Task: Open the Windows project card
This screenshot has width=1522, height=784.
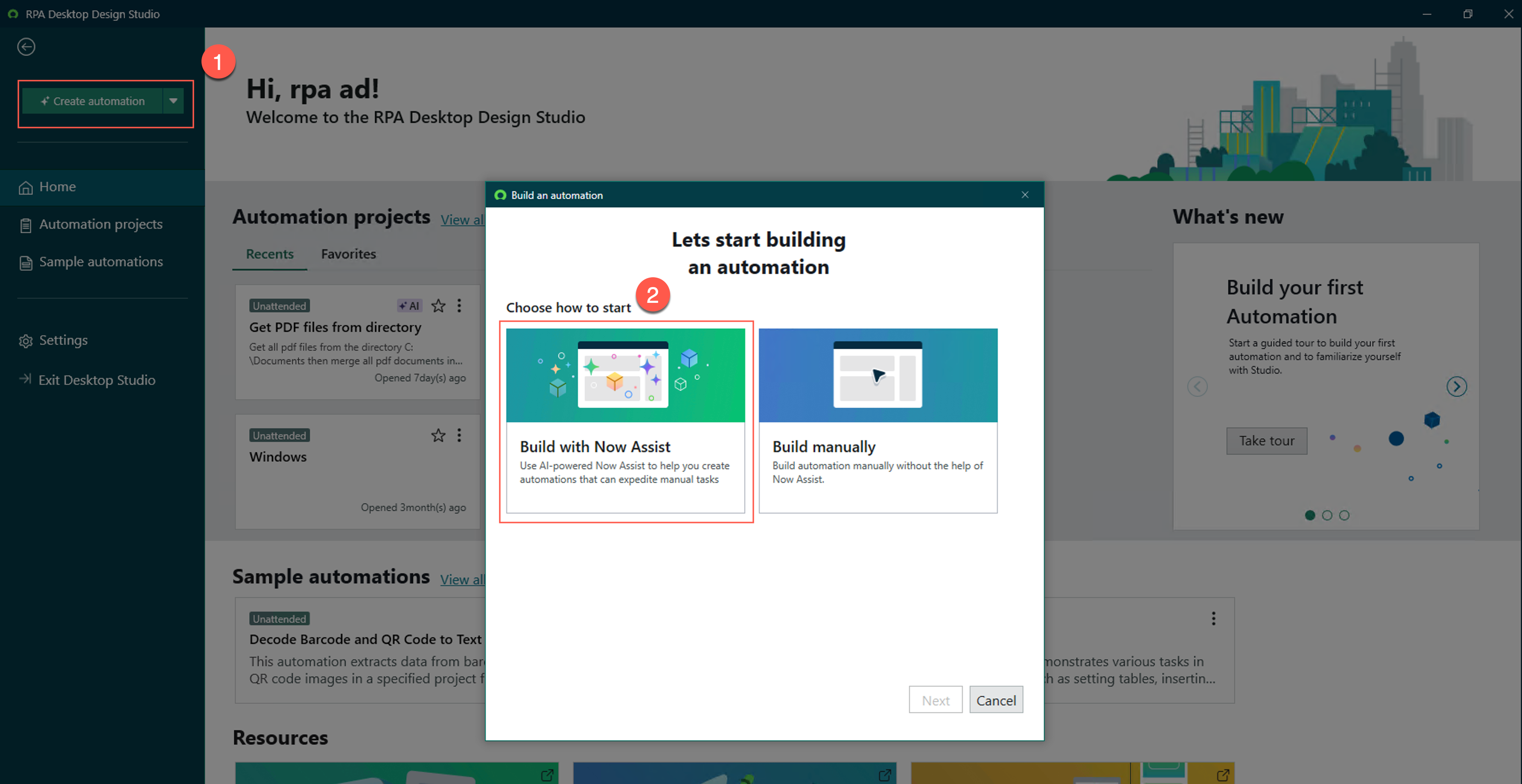Action: tap(358, 472)
